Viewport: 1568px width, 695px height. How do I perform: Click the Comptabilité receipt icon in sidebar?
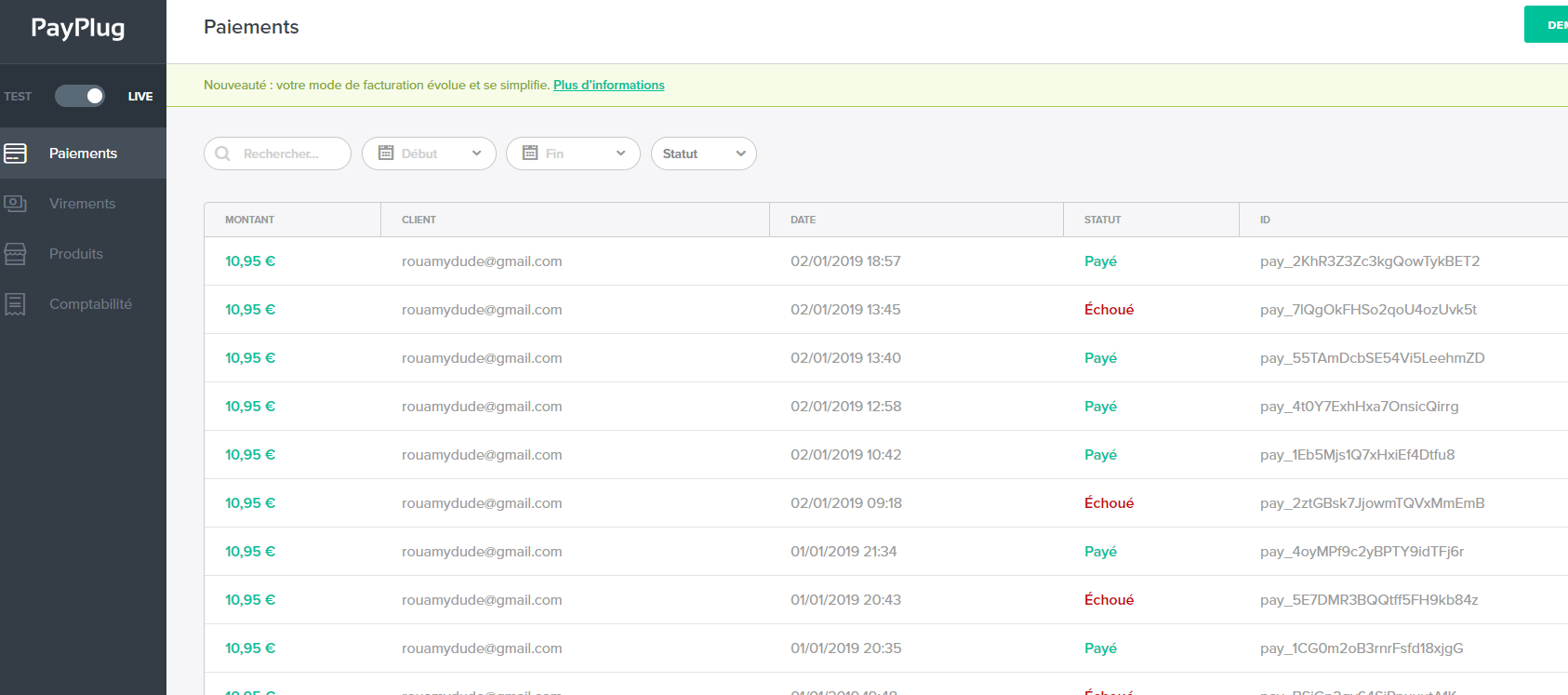pos(15,304)
